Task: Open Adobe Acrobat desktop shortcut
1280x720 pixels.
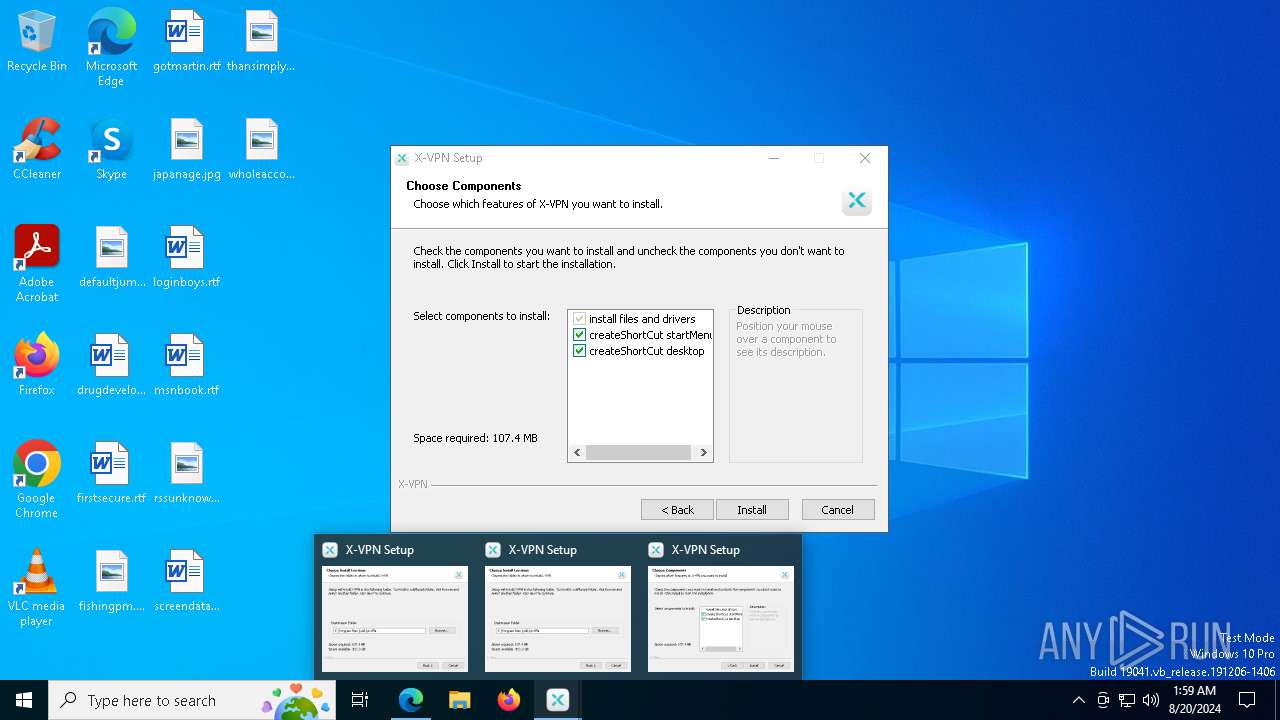Action: 37,264
